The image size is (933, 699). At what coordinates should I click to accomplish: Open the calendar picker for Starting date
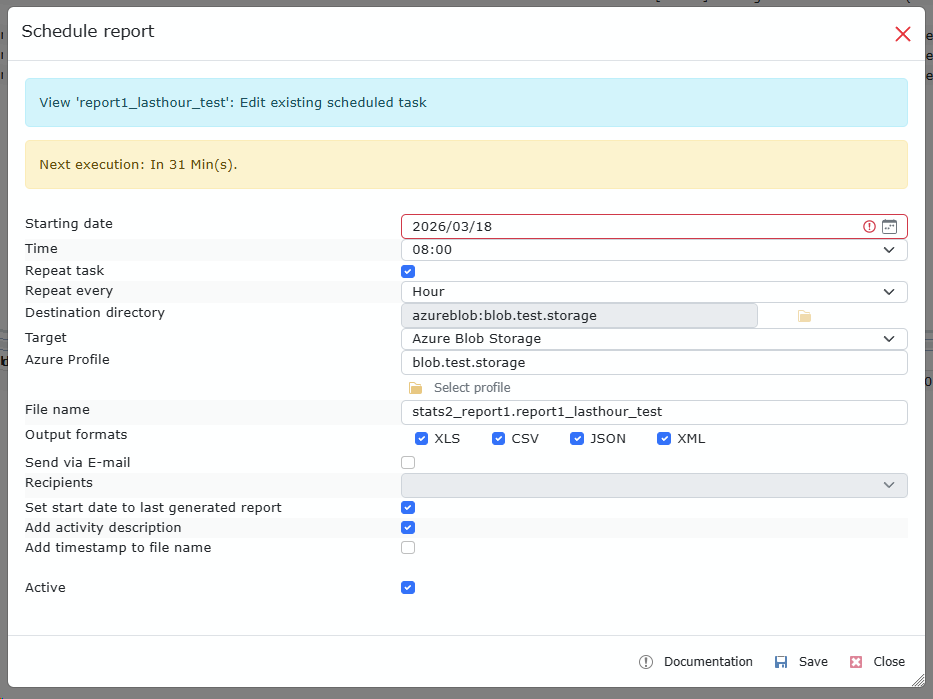889,227
